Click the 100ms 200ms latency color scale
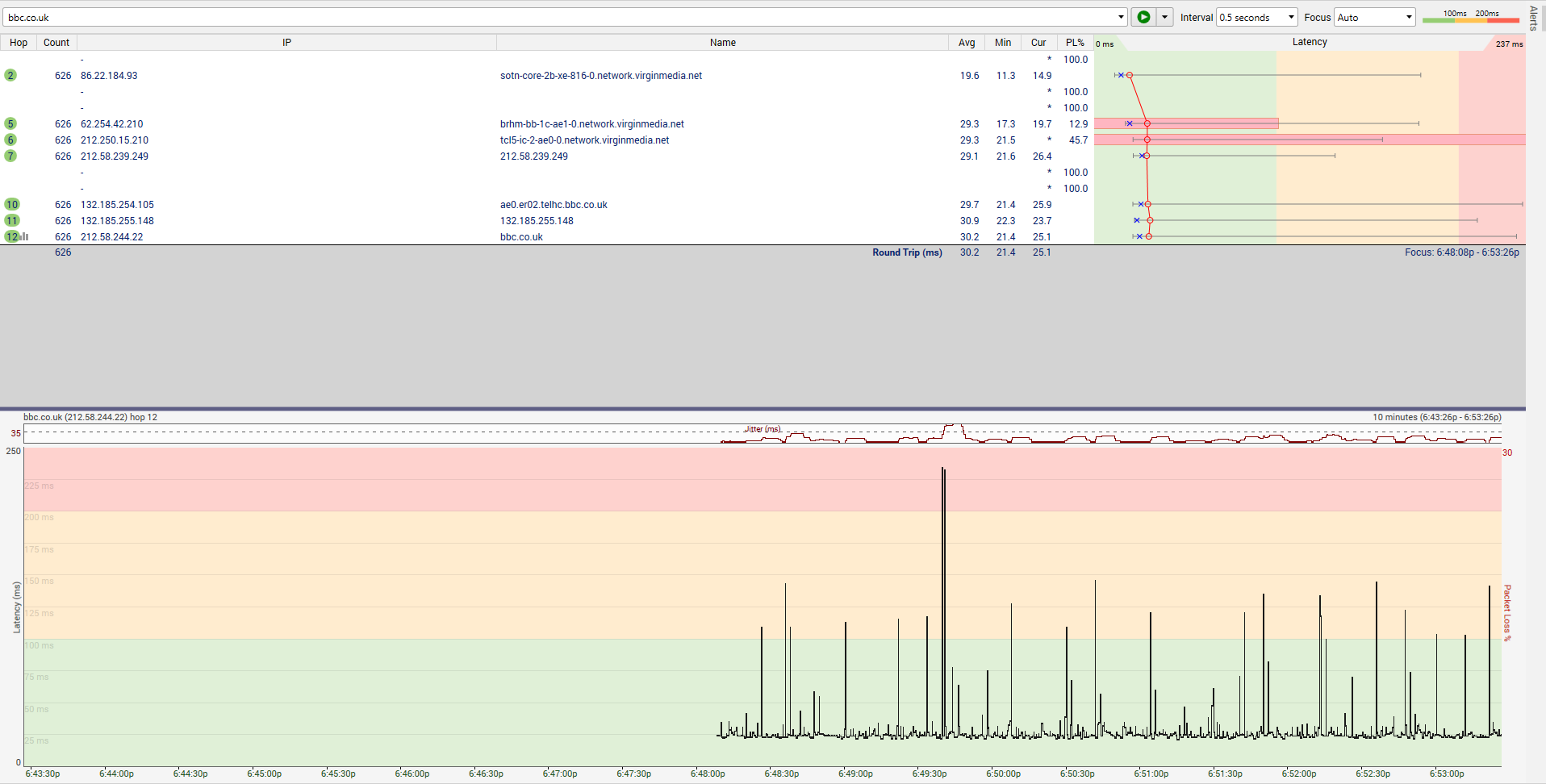 (x=1471, y=16)
